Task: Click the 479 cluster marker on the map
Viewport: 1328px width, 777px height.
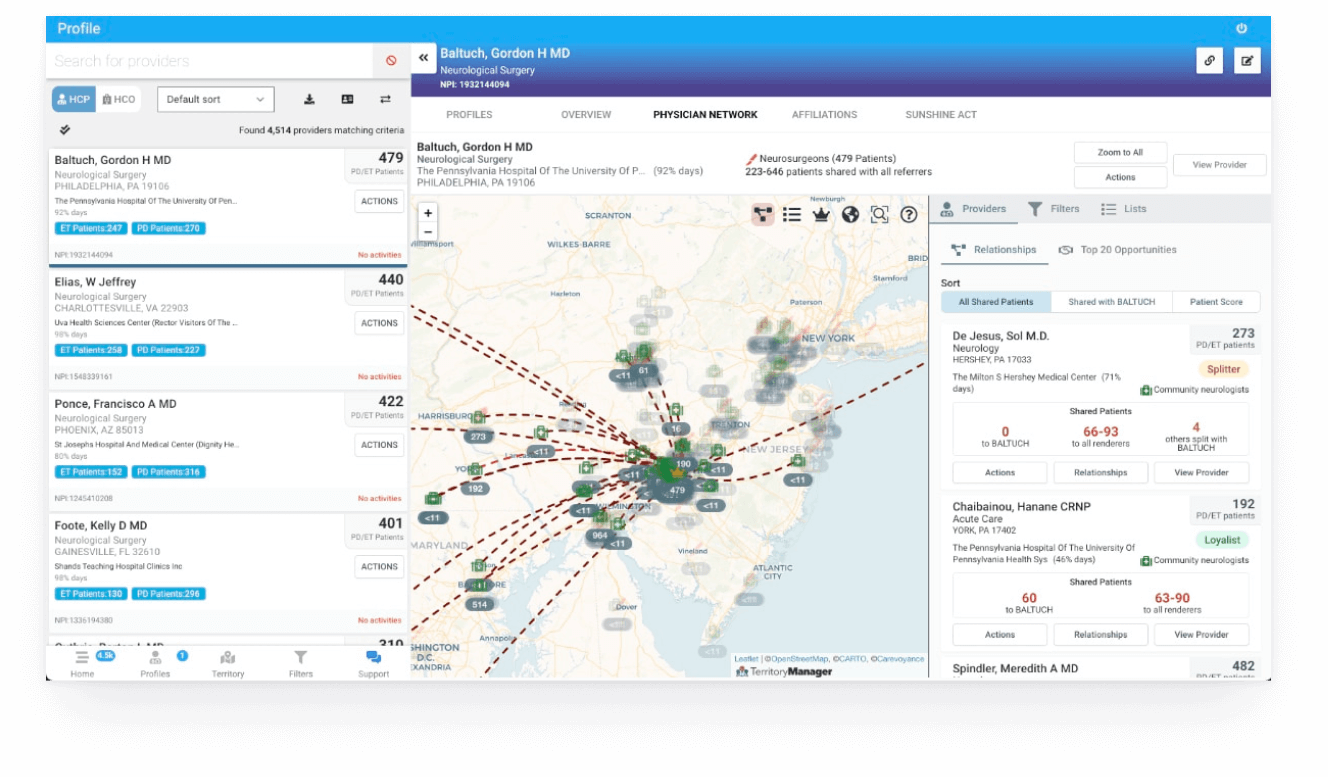Action: pos(678,490)
